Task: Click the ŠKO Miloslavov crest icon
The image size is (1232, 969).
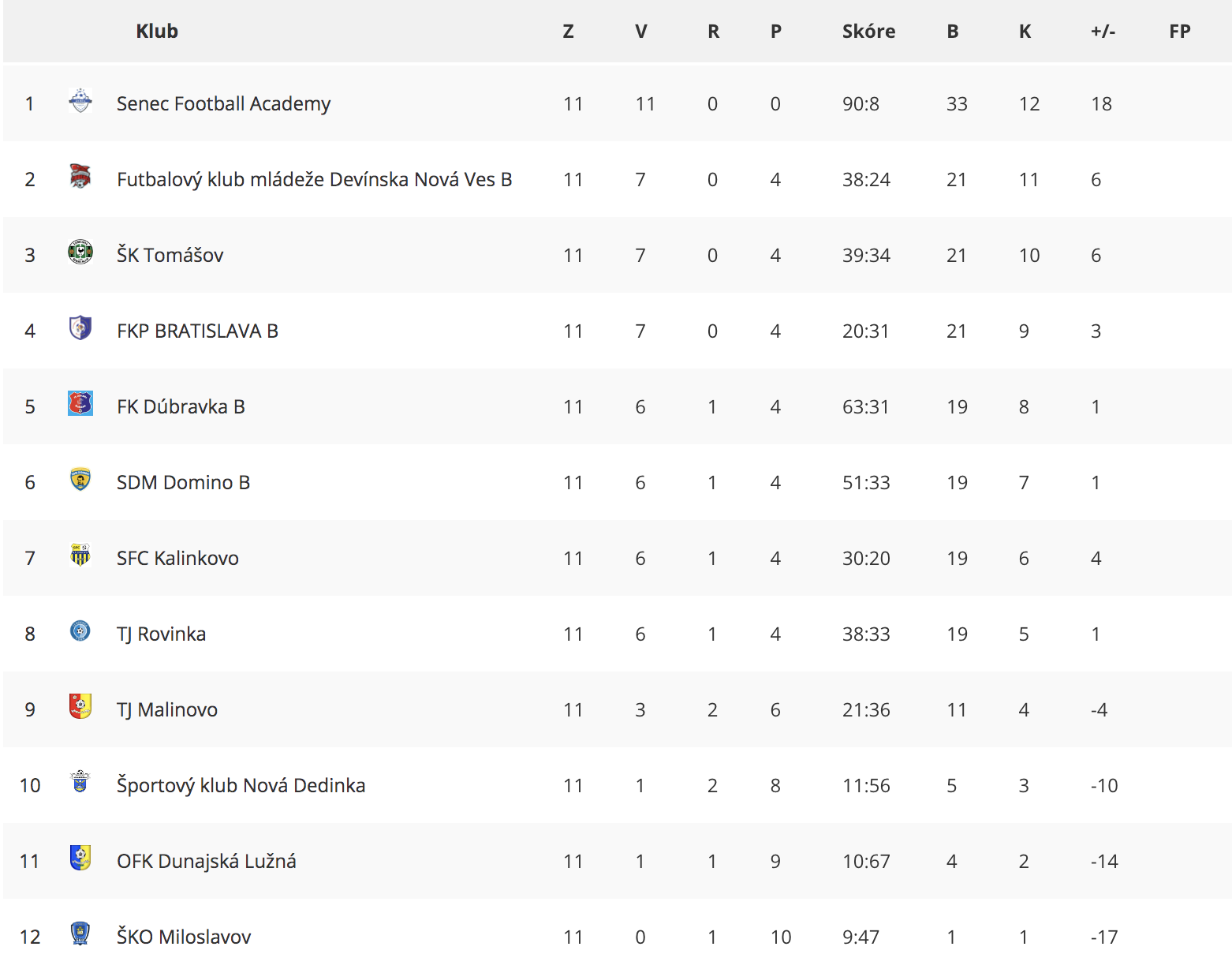Action: [80, 934]
